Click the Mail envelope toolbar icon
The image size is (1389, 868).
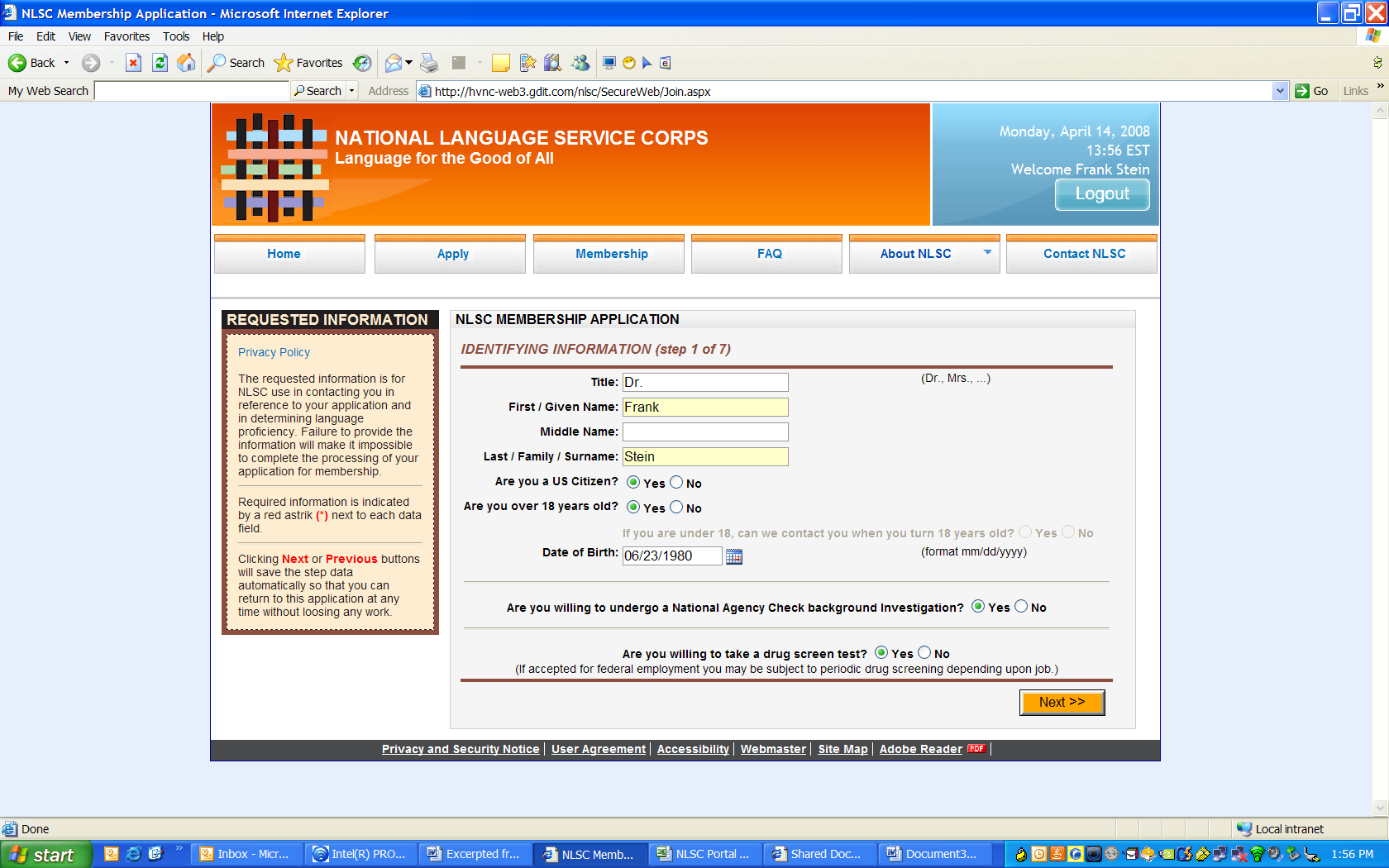(394, 63)
